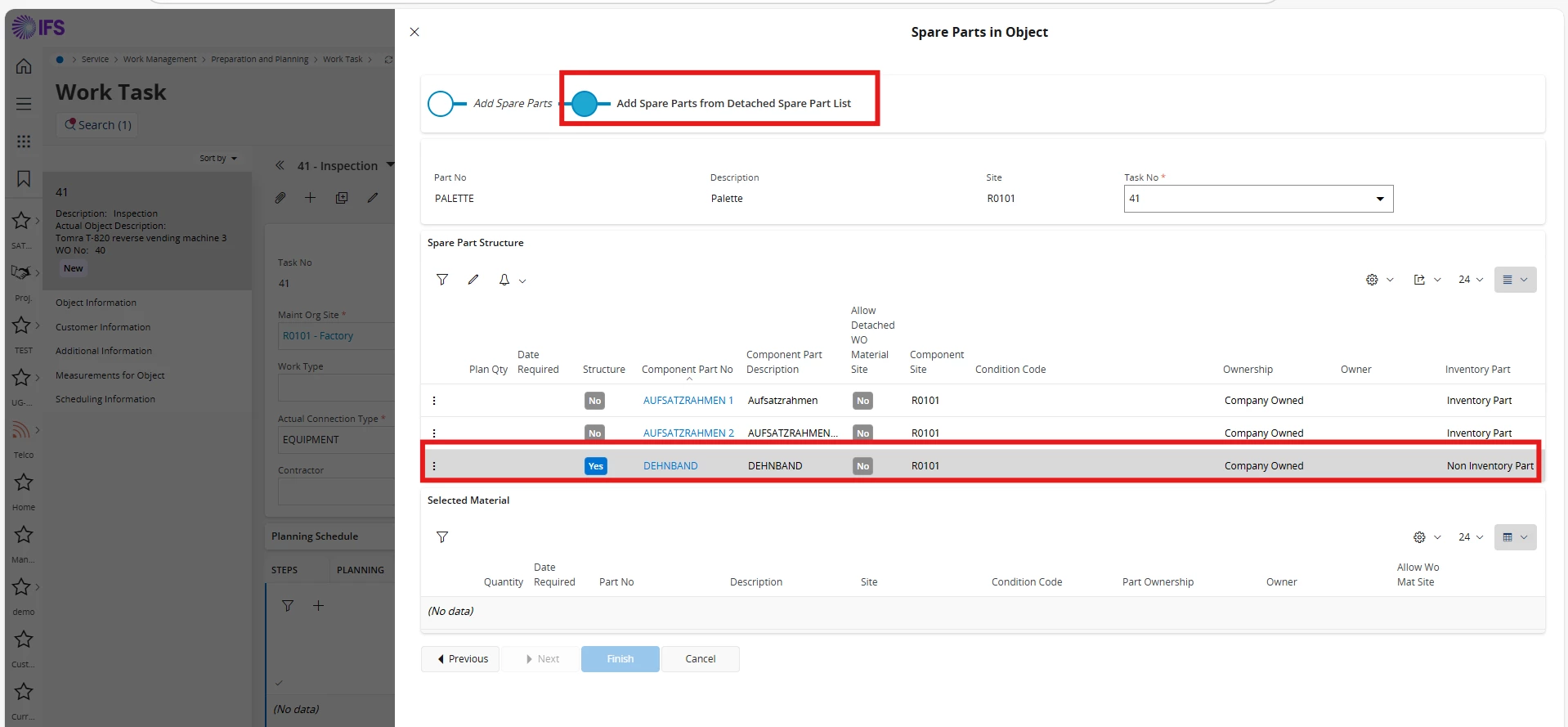Switch to the STEPS tab
The image size is (1568, 727).
point(284,570)
